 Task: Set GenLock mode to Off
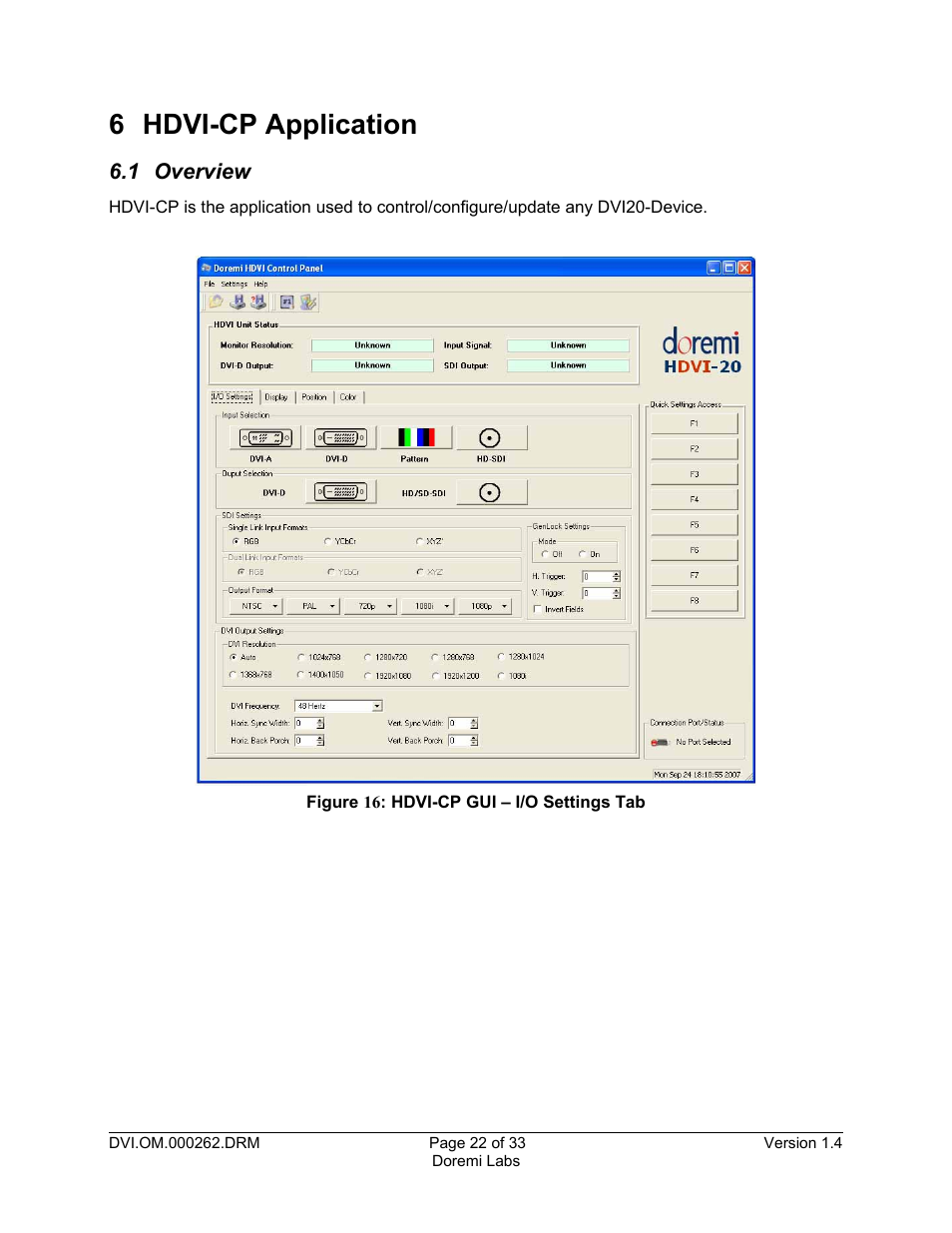click(545, 554)
